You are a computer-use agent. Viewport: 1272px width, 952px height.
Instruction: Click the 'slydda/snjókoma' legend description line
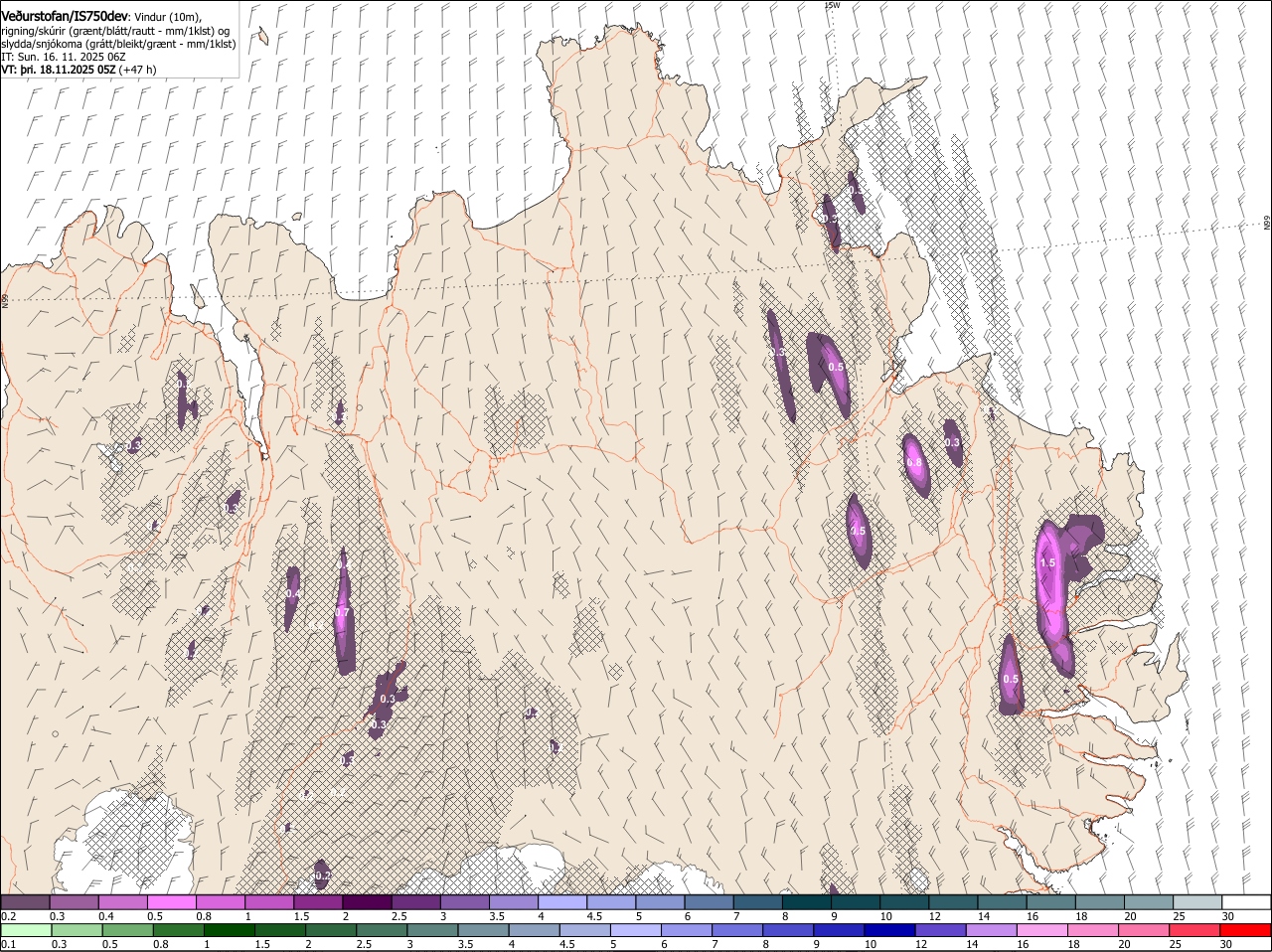(x=118, y=44)
